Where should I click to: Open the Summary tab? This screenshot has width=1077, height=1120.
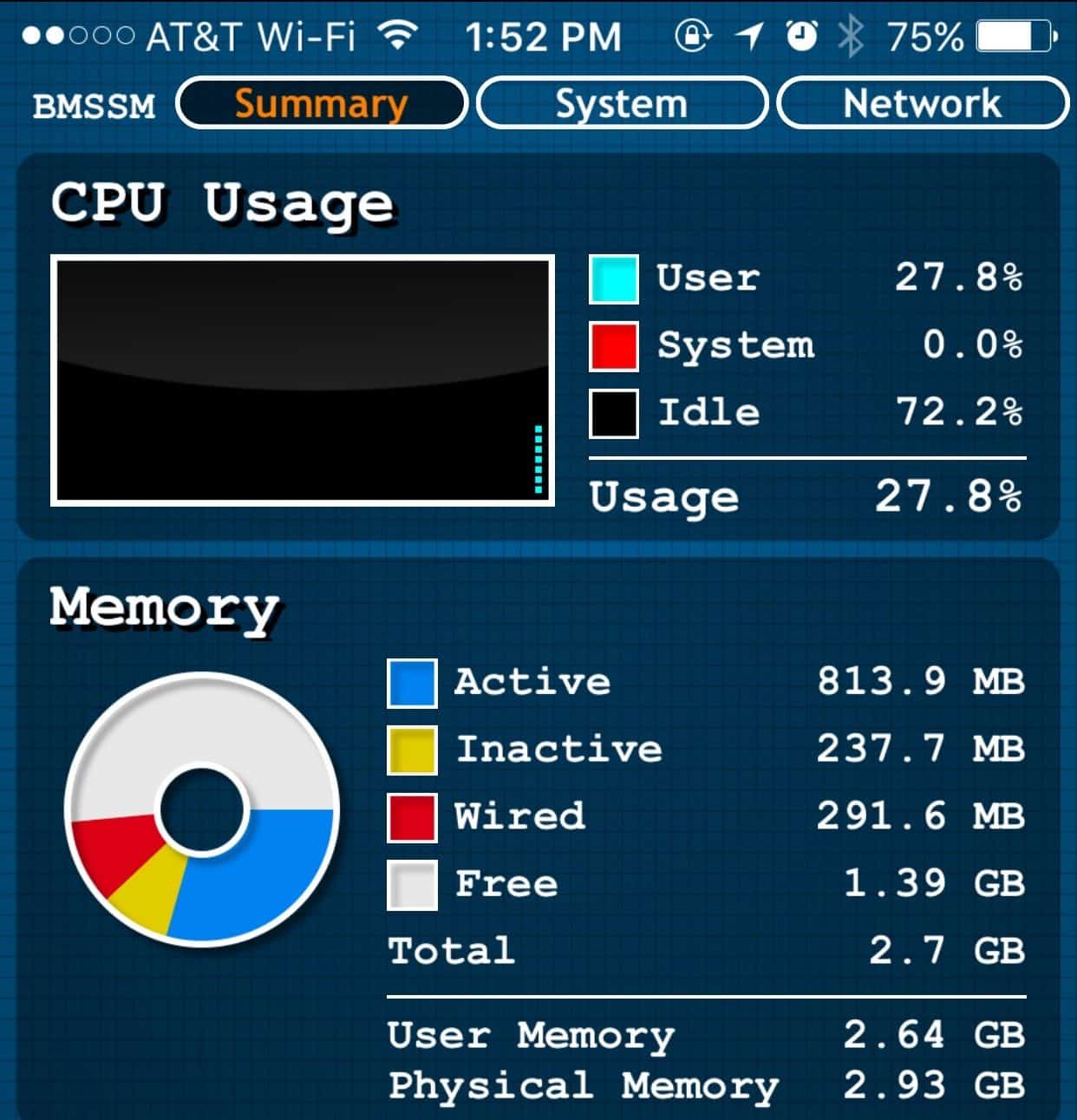pyautogui.click(x=322, y=103)
